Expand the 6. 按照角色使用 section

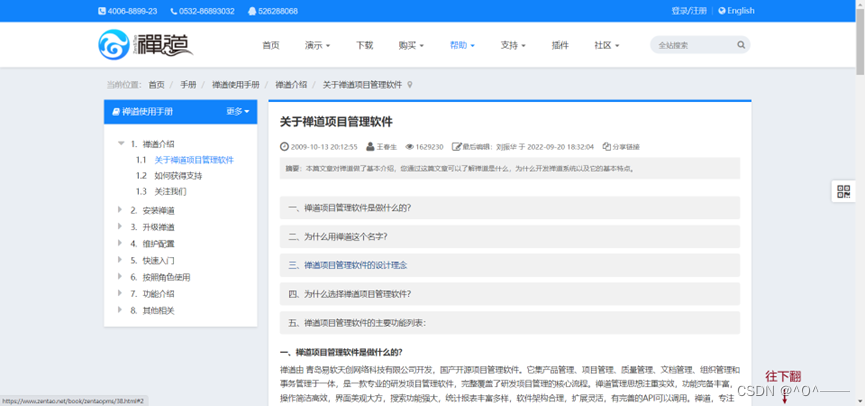click(120, 276)
